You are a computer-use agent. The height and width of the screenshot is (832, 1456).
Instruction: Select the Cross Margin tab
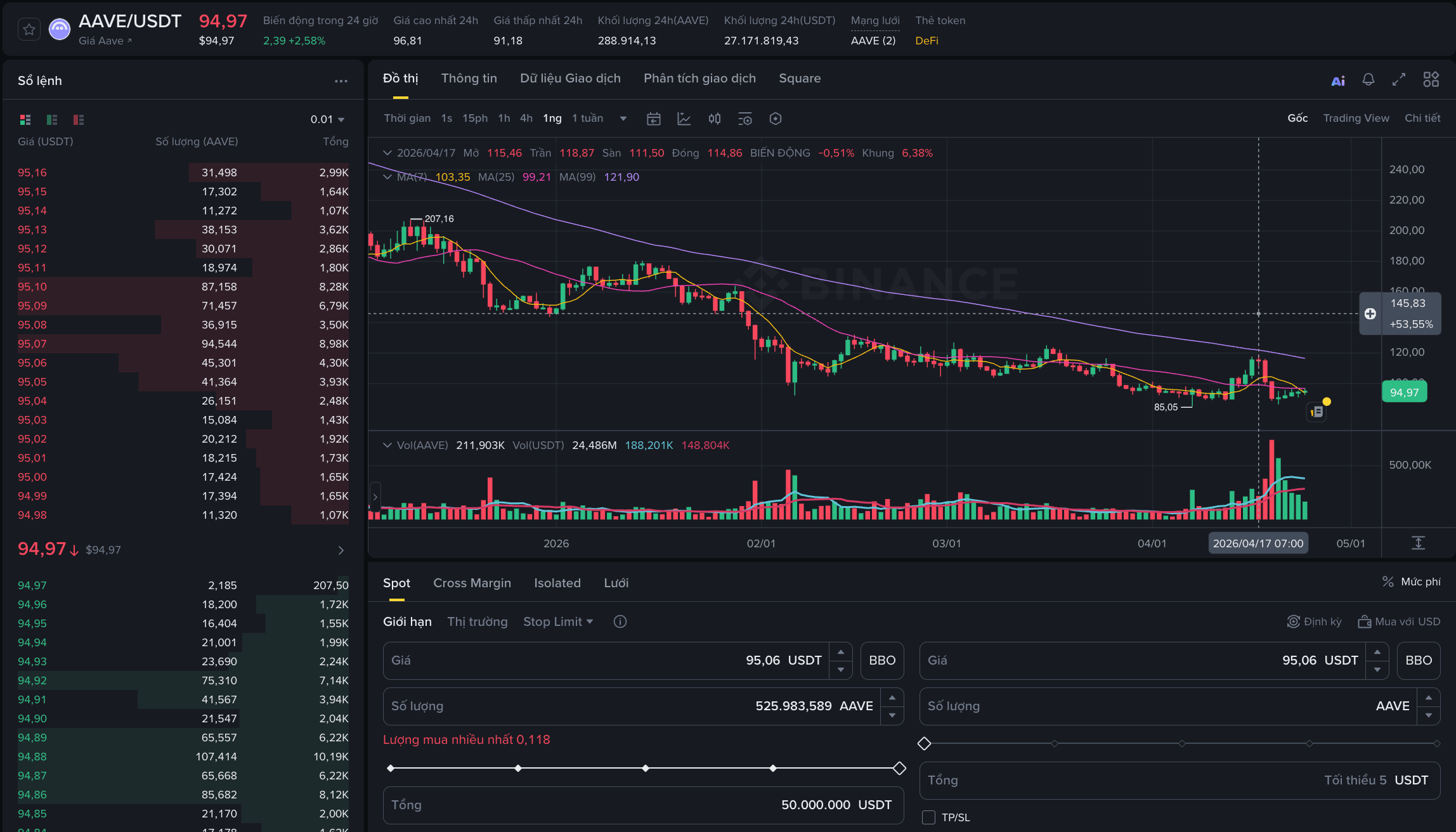tap(472, 583)
